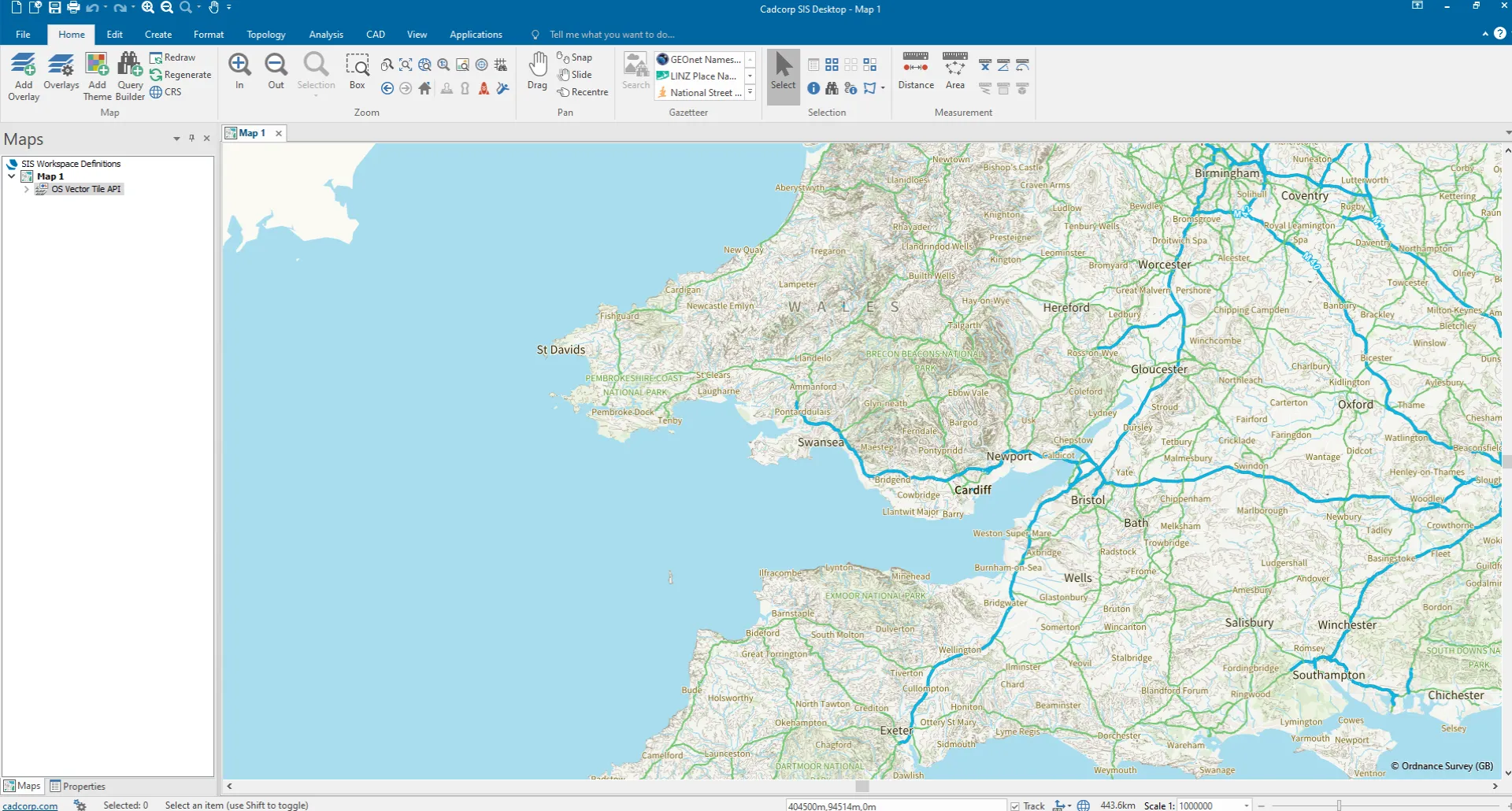
Task: Open the undo history dropdown arrow
Action: [x=106, y=8]
